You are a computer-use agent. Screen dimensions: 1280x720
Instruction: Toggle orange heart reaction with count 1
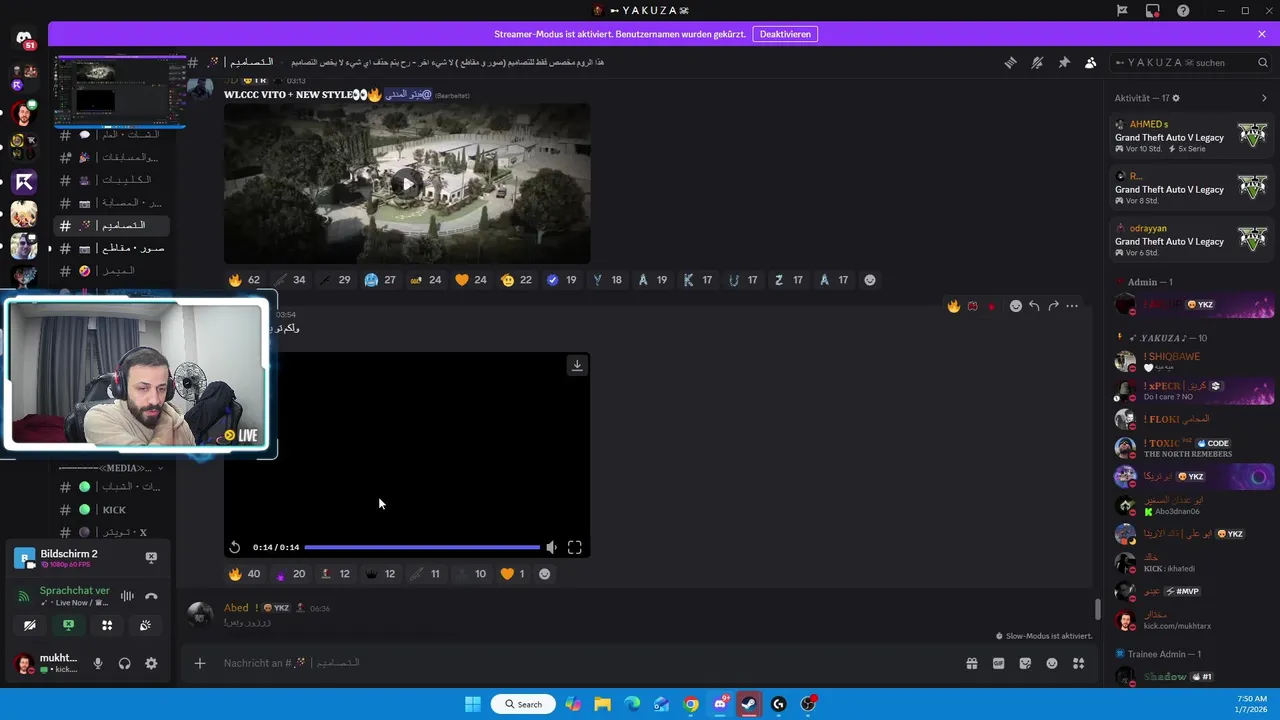tap(513, 574)
